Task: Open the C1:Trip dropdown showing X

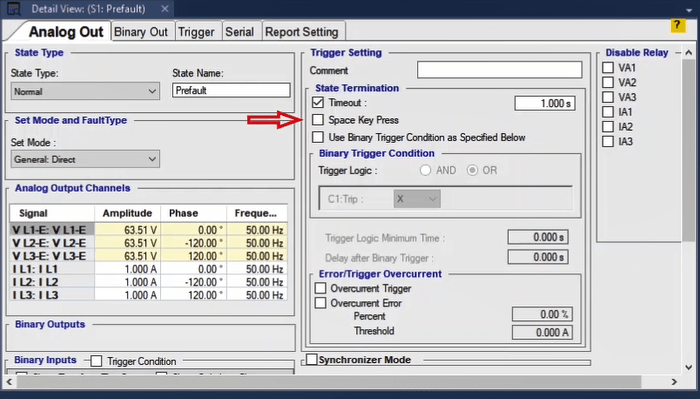Action: 417,199
